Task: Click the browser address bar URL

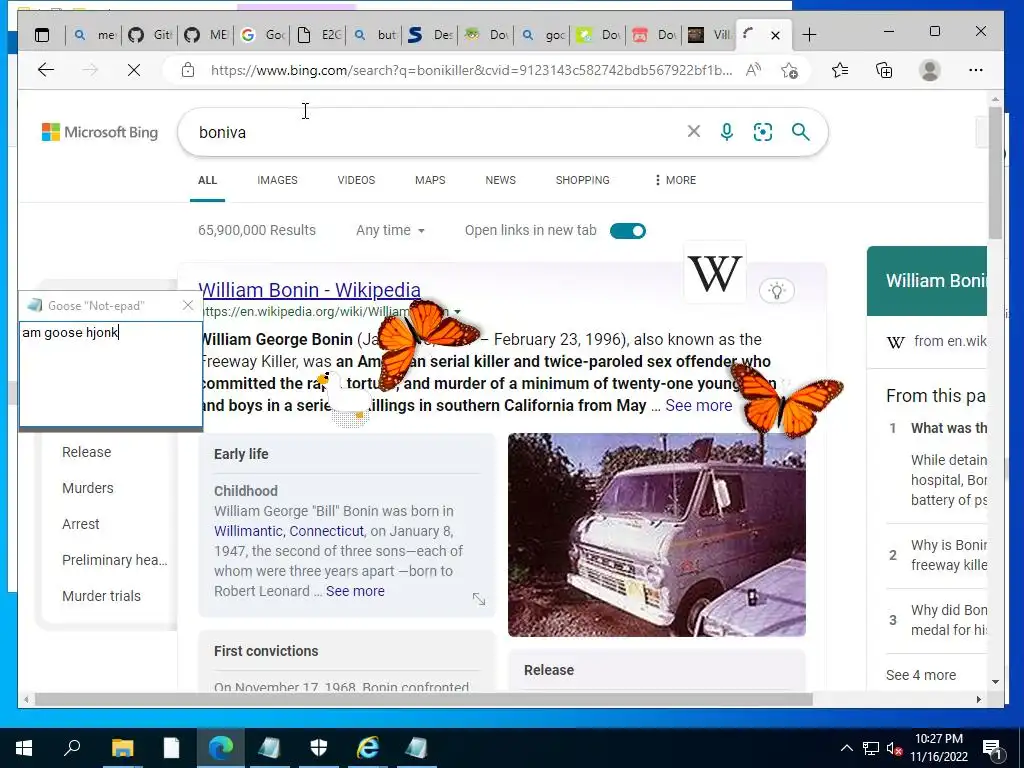Action: point(471,70)
